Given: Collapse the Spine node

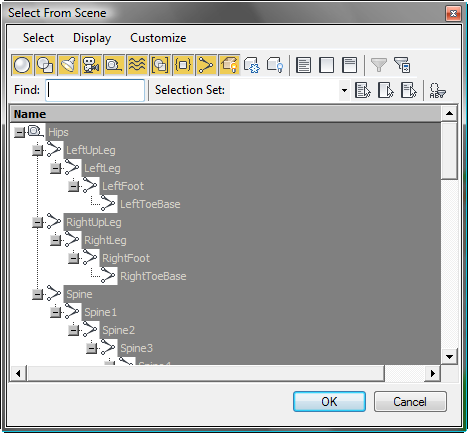Looking at the screenshot, I should click(37, 294).
